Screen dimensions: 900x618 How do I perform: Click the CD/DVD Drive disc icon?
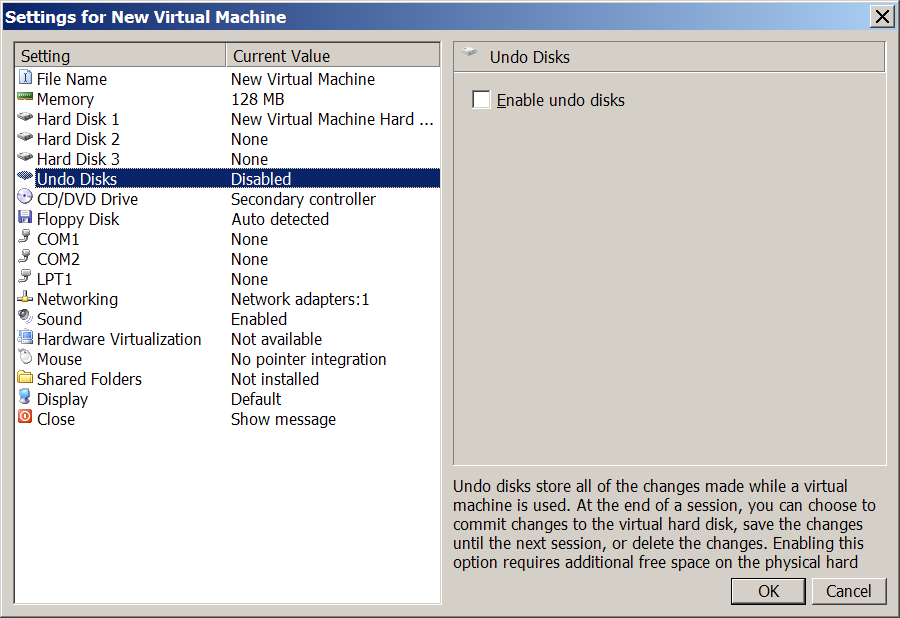pos(25,198)
